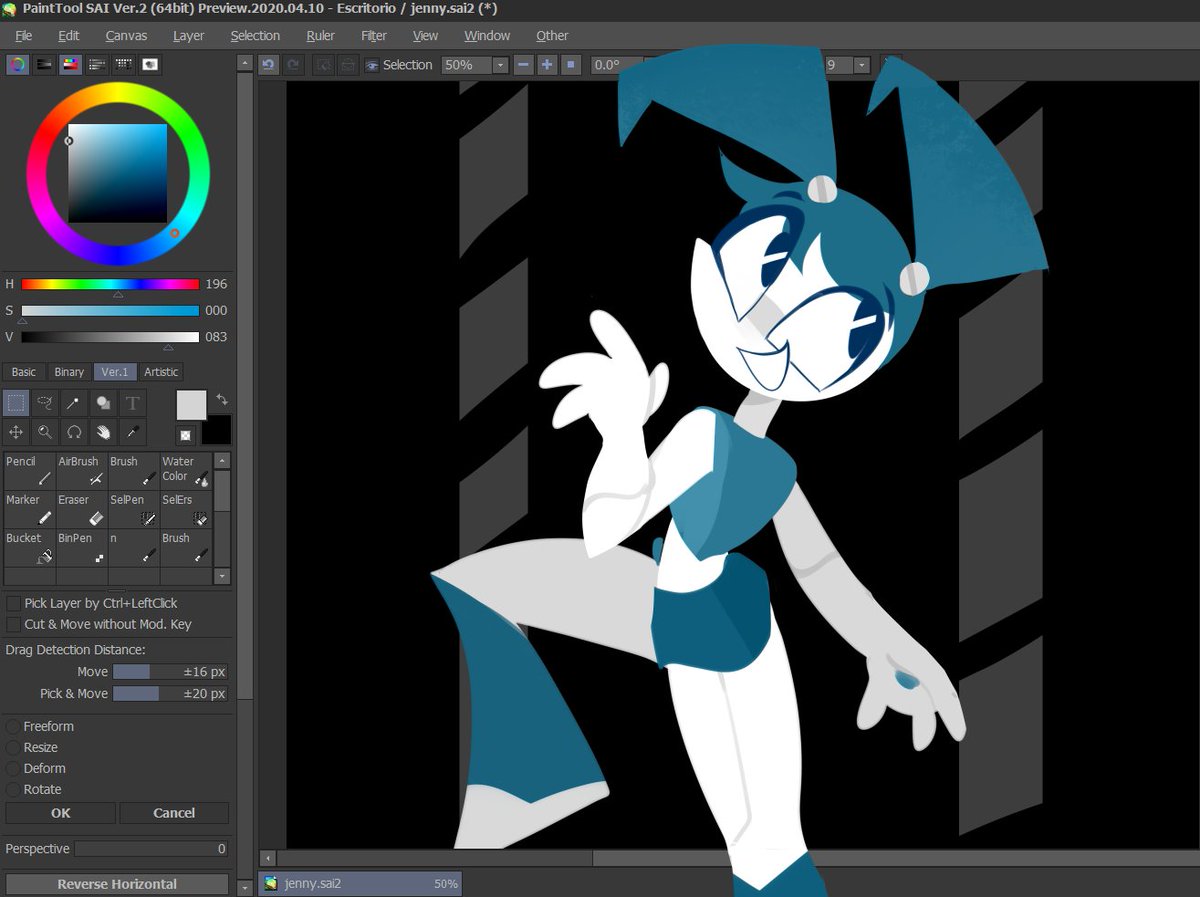Switch to the Binary brush tab

(69, 372)
